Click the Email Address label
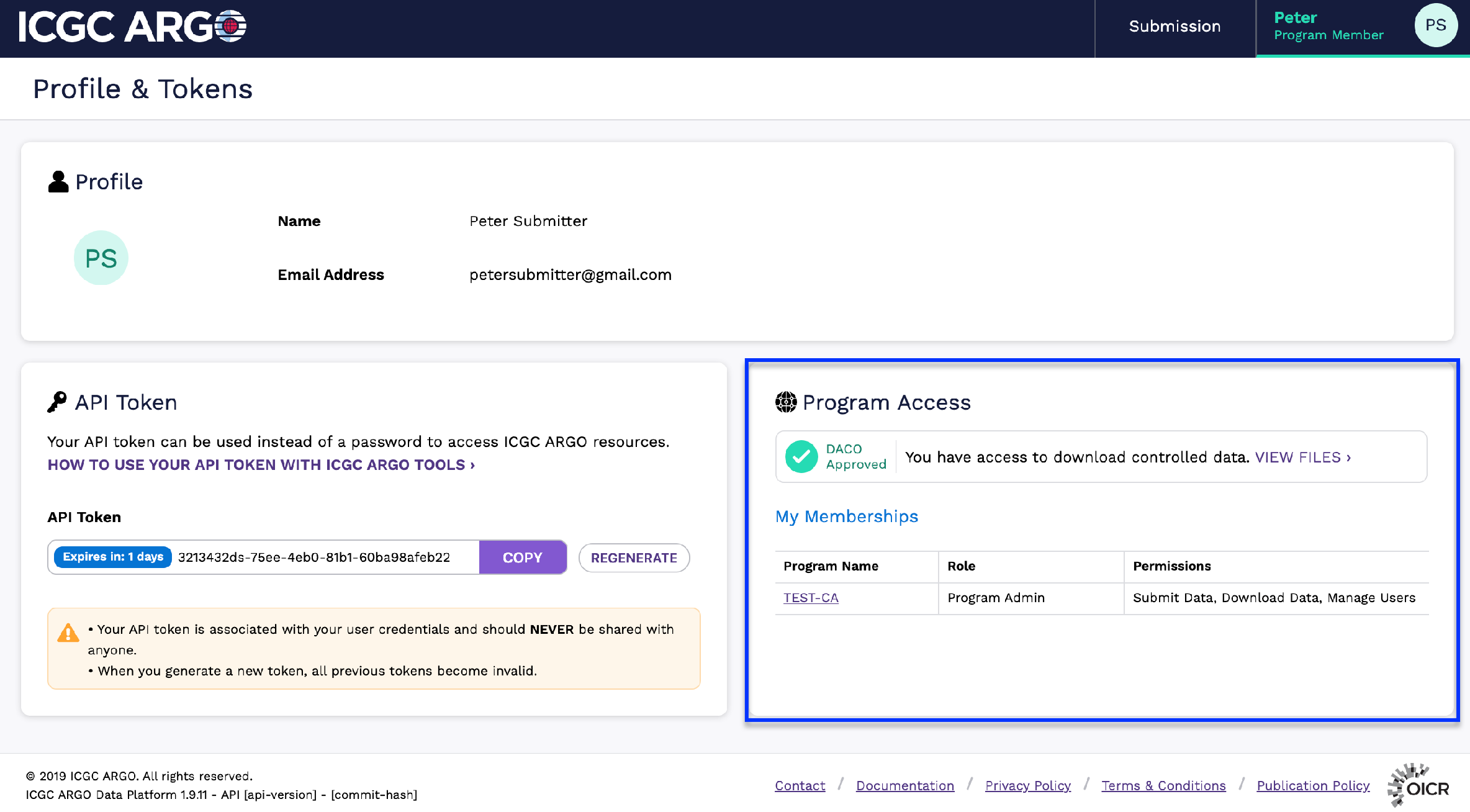Image resolution: width=1470 pixels, height=812 pixels. 331,275
